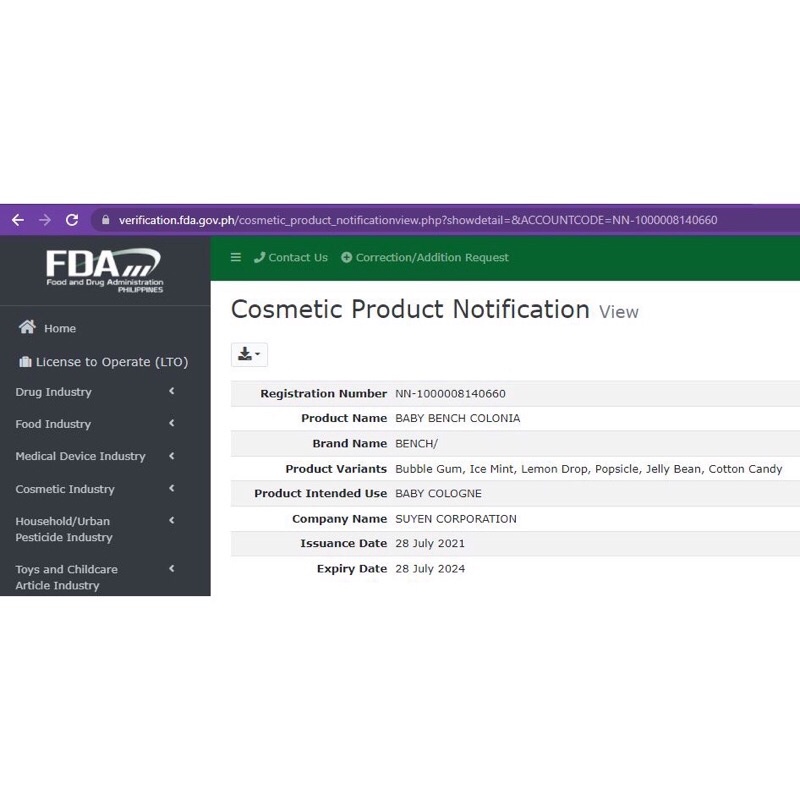Viewport: 800px width, 800px height.
Task: Reload the page with refresh icon
Action: (x=72, y=220)
